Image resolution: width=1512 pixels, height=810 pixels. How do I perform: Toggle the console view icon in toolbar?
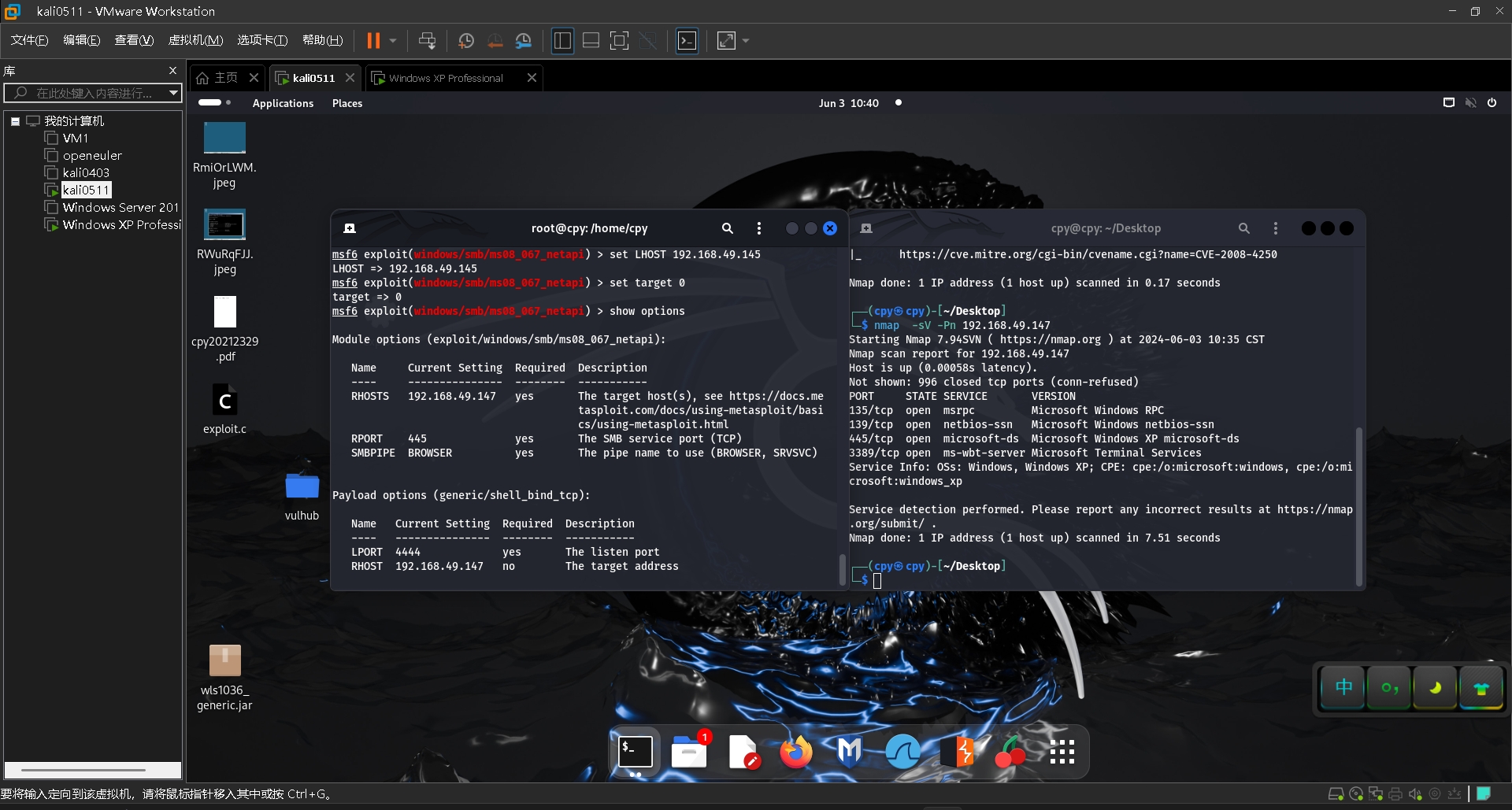(x=687, y=40)
